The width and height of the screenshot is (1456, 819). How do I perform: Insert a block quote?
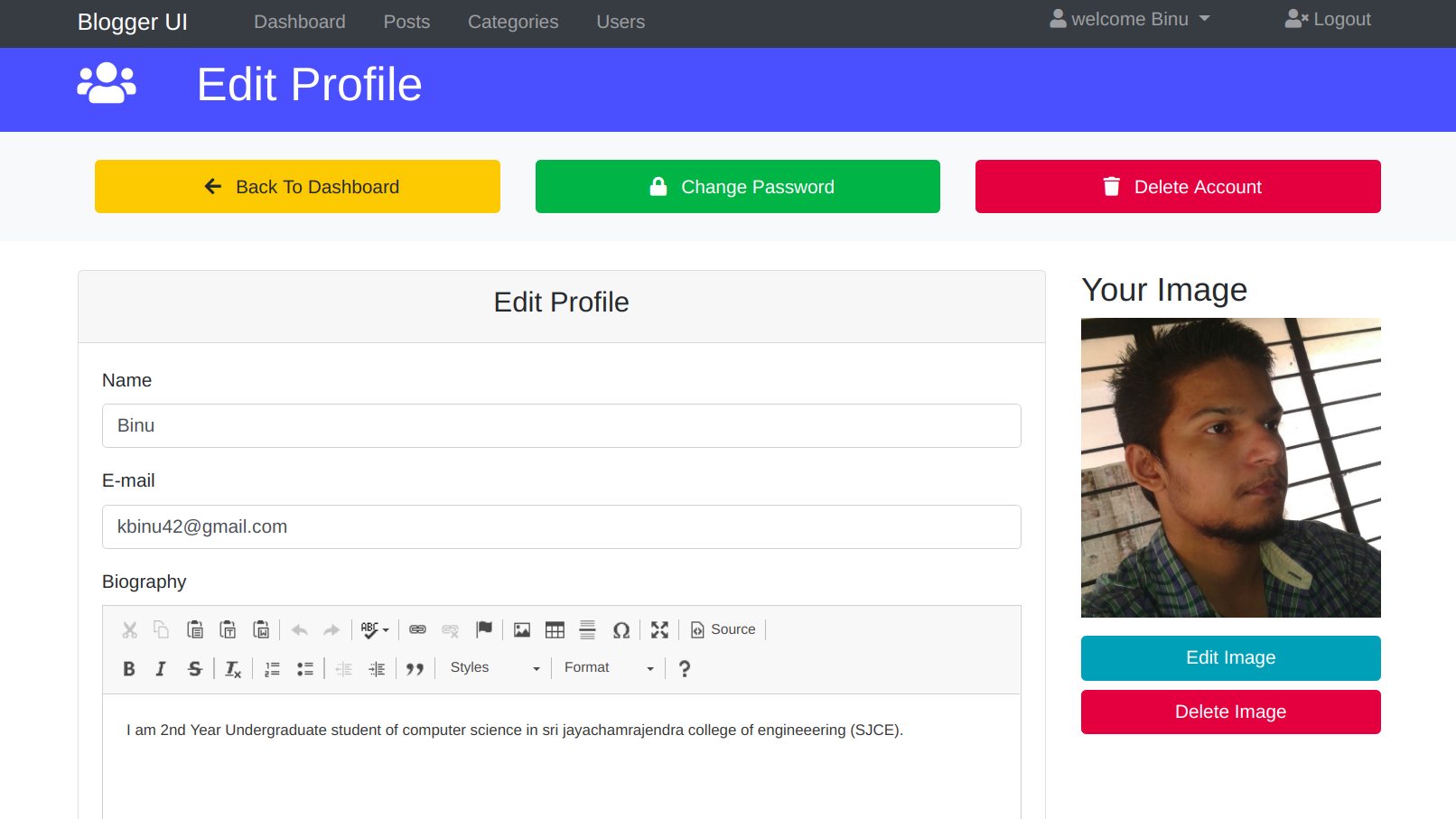point(415,668)
